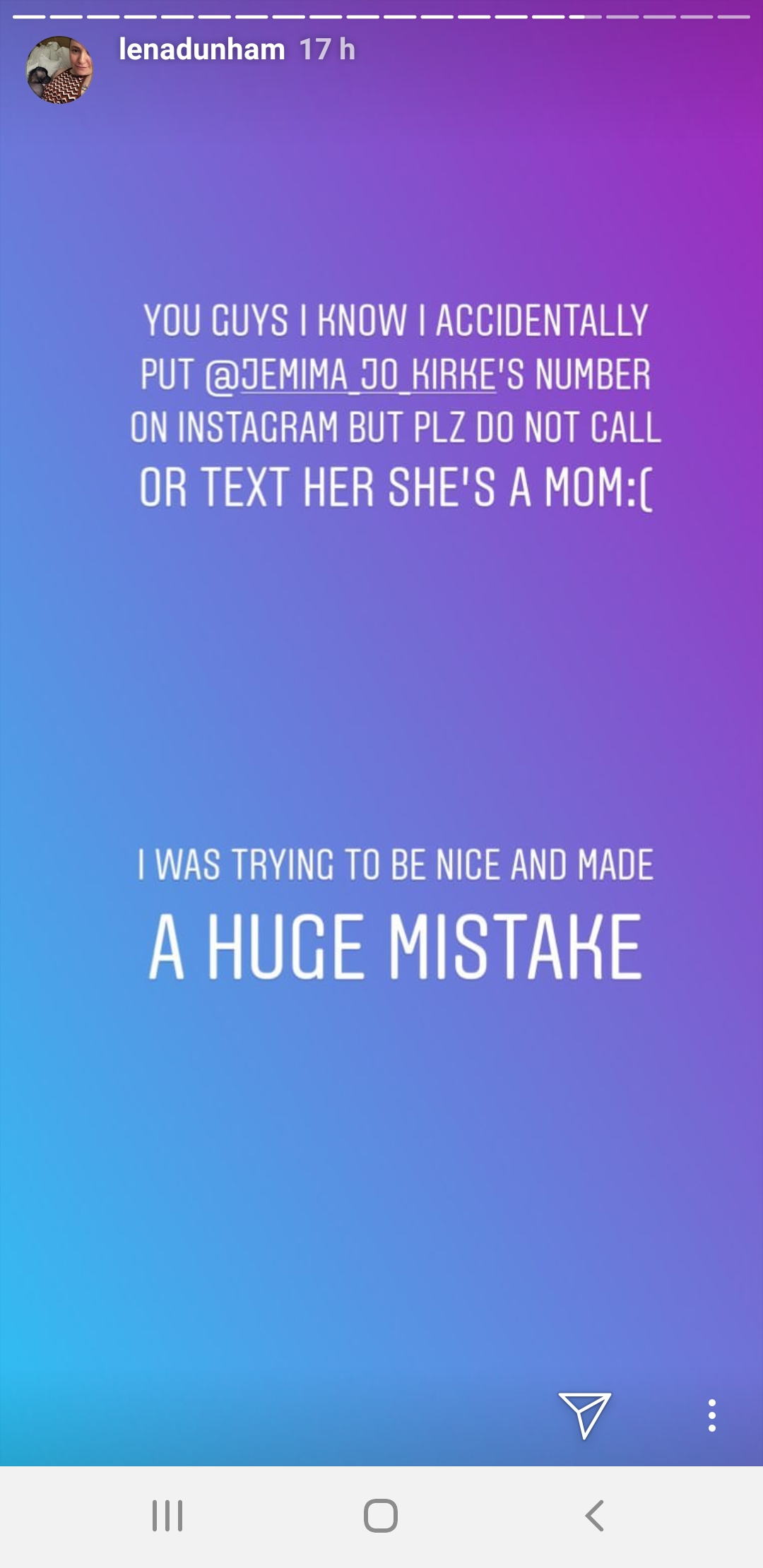Image resolution: width=763 pixels, height=1568 pixels.
Task: Tap the "OR TEXT HER SHE'S A MOM:(" line
Action: click(396, 487)
